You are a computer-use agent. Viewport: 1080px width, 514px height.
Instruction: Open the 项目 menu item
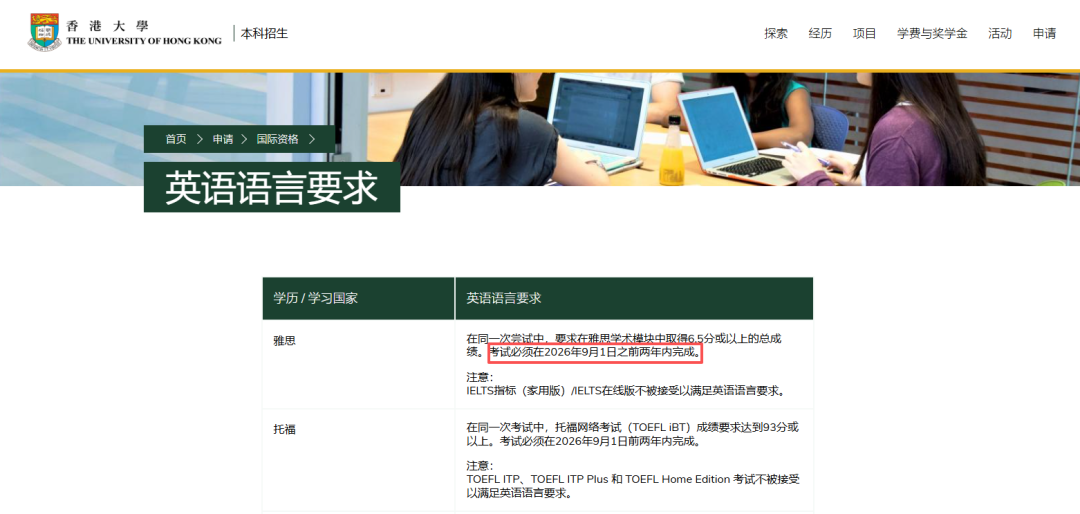[864, 33]
